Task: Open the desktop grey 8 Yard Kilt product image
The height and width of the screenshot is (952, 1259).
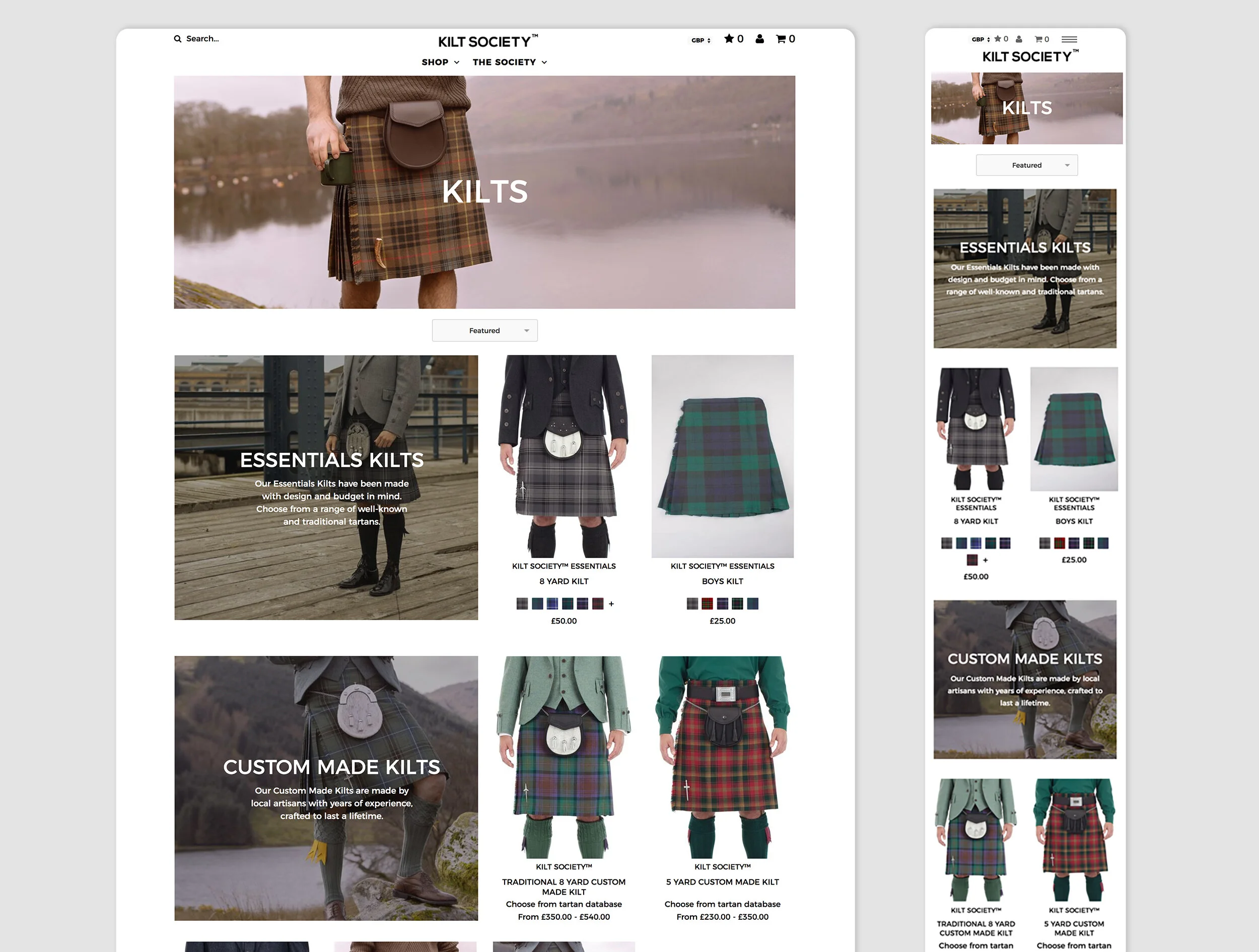Action: tap(564, 456)
